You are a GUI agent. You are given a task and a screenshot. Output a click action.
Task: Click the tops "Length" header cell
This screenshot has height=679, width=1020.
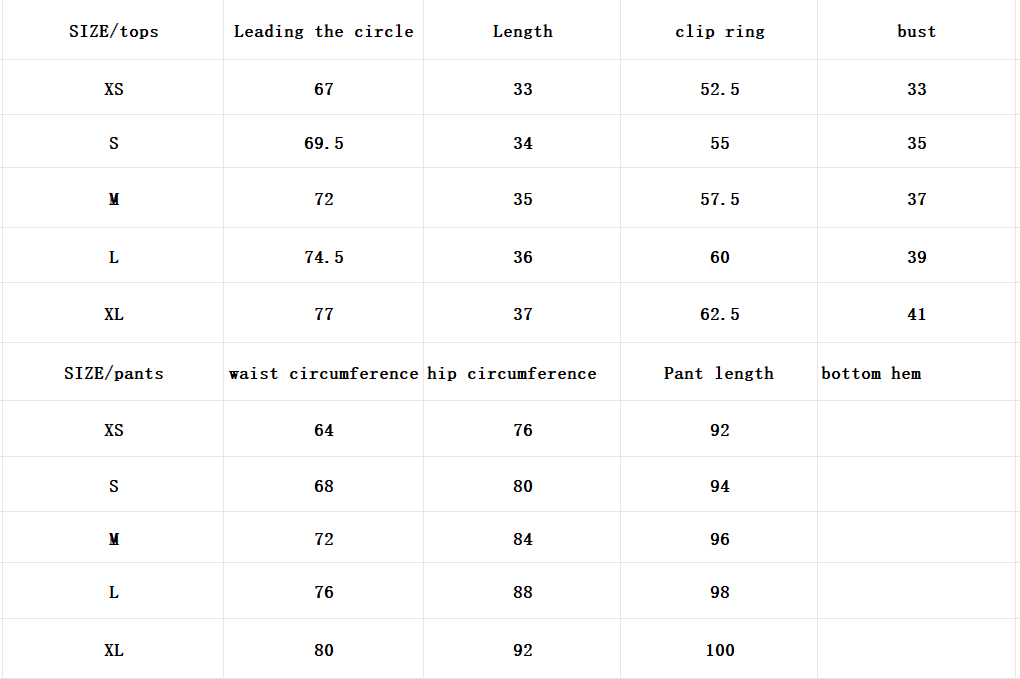pyautogui.click(x=522, y=31)
